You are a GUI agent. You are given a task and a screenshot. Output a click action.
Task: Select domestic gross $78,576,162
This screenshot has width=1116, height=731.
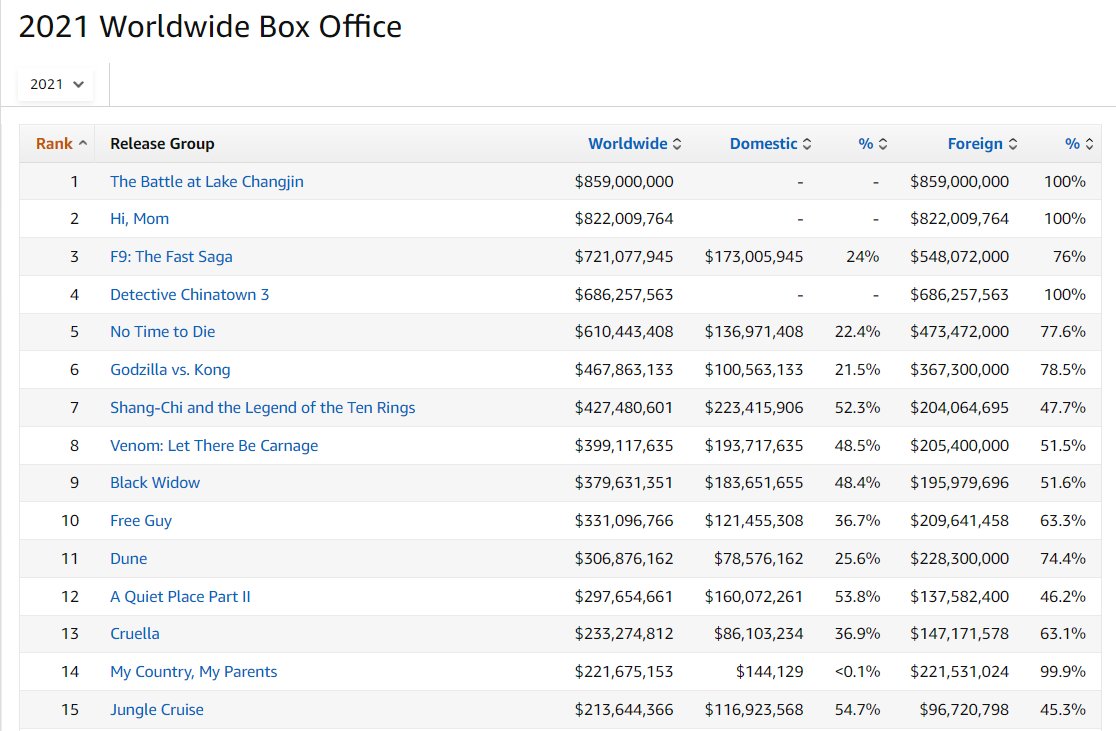click(x=759, y=559)
